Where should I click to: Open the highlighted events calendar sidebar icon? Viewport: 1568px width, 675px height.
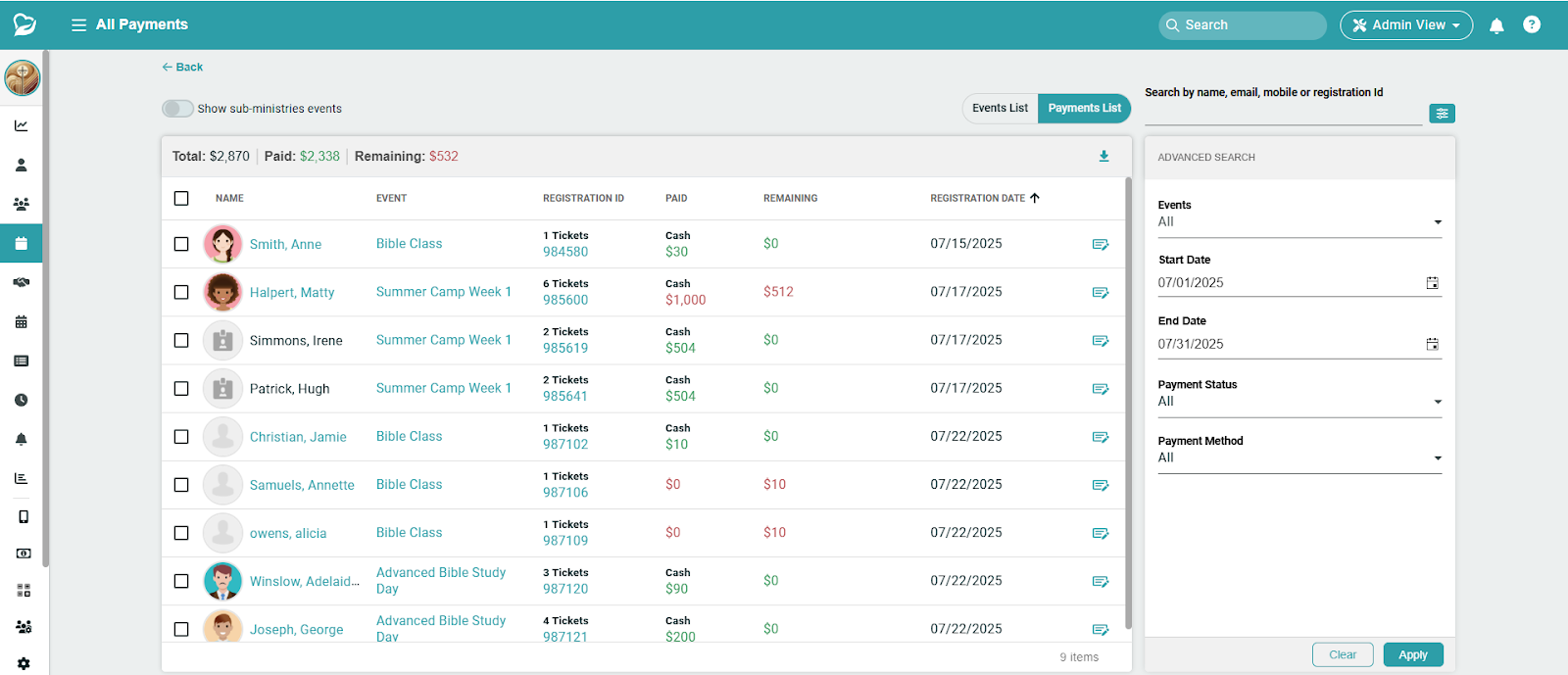[x=22, y=243]
